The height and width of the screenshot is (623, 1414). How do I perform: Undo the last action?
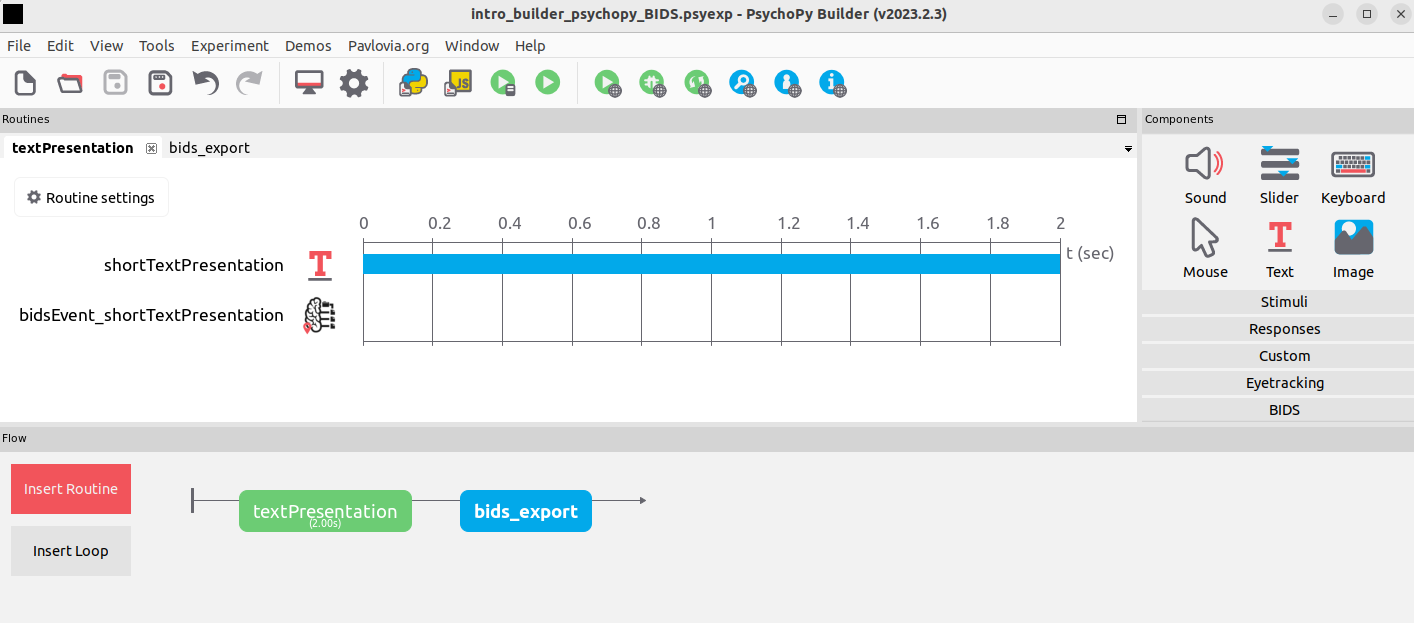tap(205, 83)
